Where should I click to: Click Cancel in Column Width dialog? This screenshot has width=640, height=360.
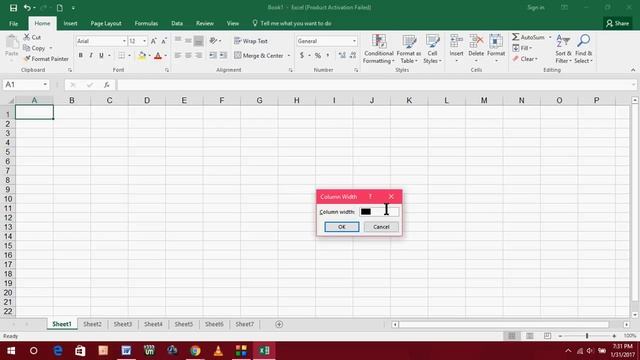tap(381, 227)
